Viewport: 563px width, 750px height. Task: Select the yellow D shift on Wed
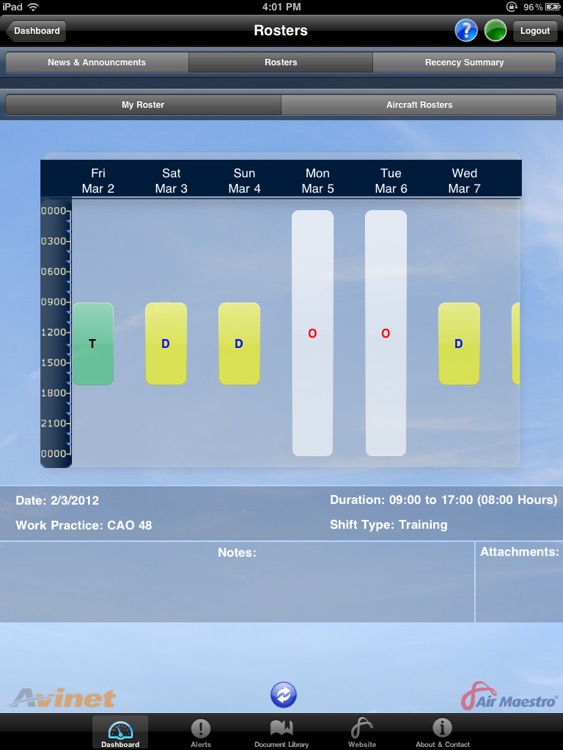(x=459, y=343)
